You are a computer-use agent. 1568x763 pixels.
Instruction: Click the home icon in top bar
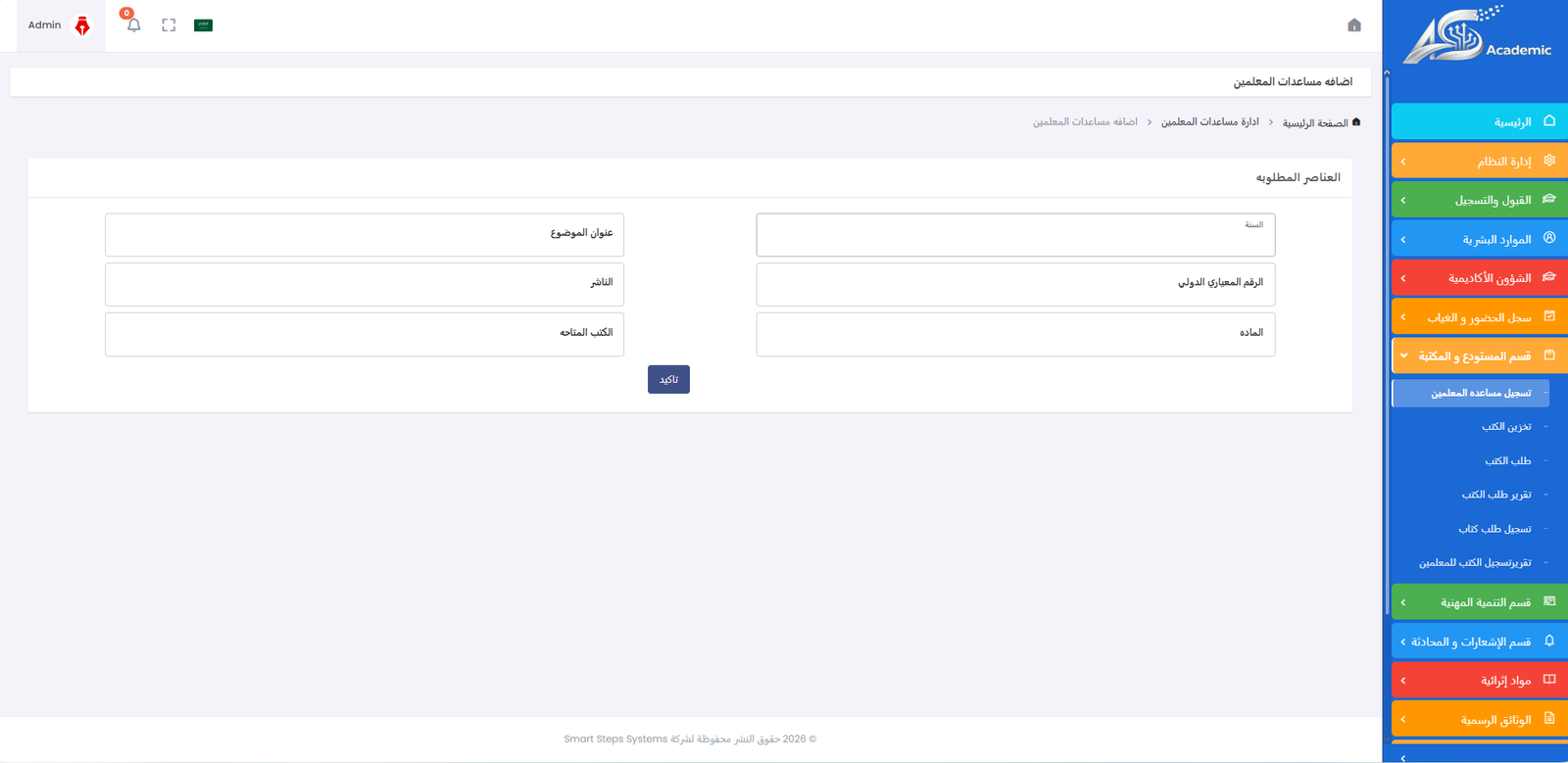pyautogui.click(x=1353, y=25)
